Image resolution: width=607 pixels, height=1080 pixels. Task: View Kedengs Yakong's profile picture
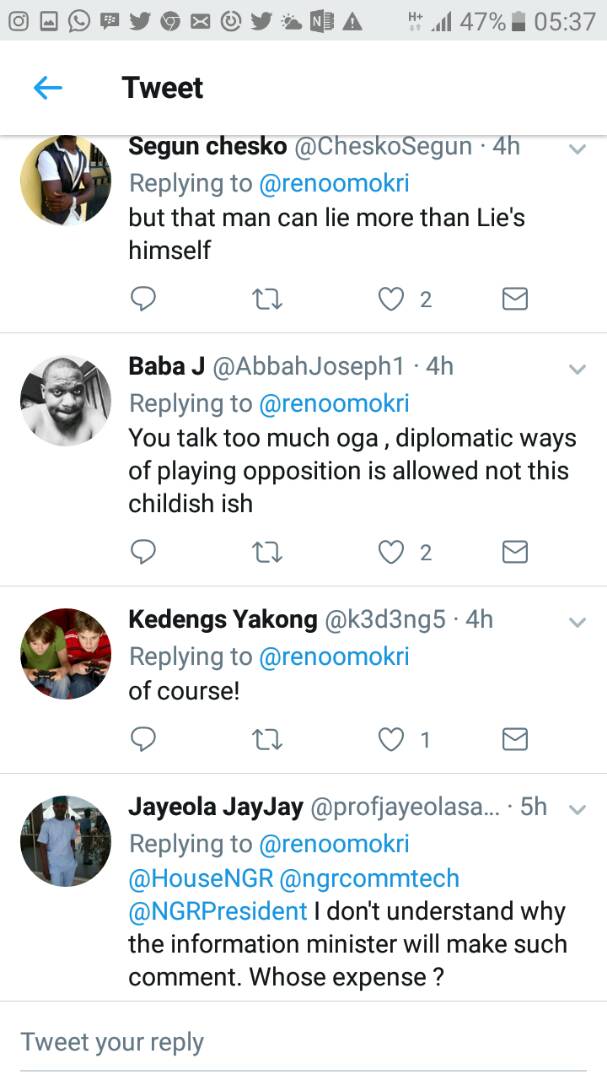[x=66, y=653]
